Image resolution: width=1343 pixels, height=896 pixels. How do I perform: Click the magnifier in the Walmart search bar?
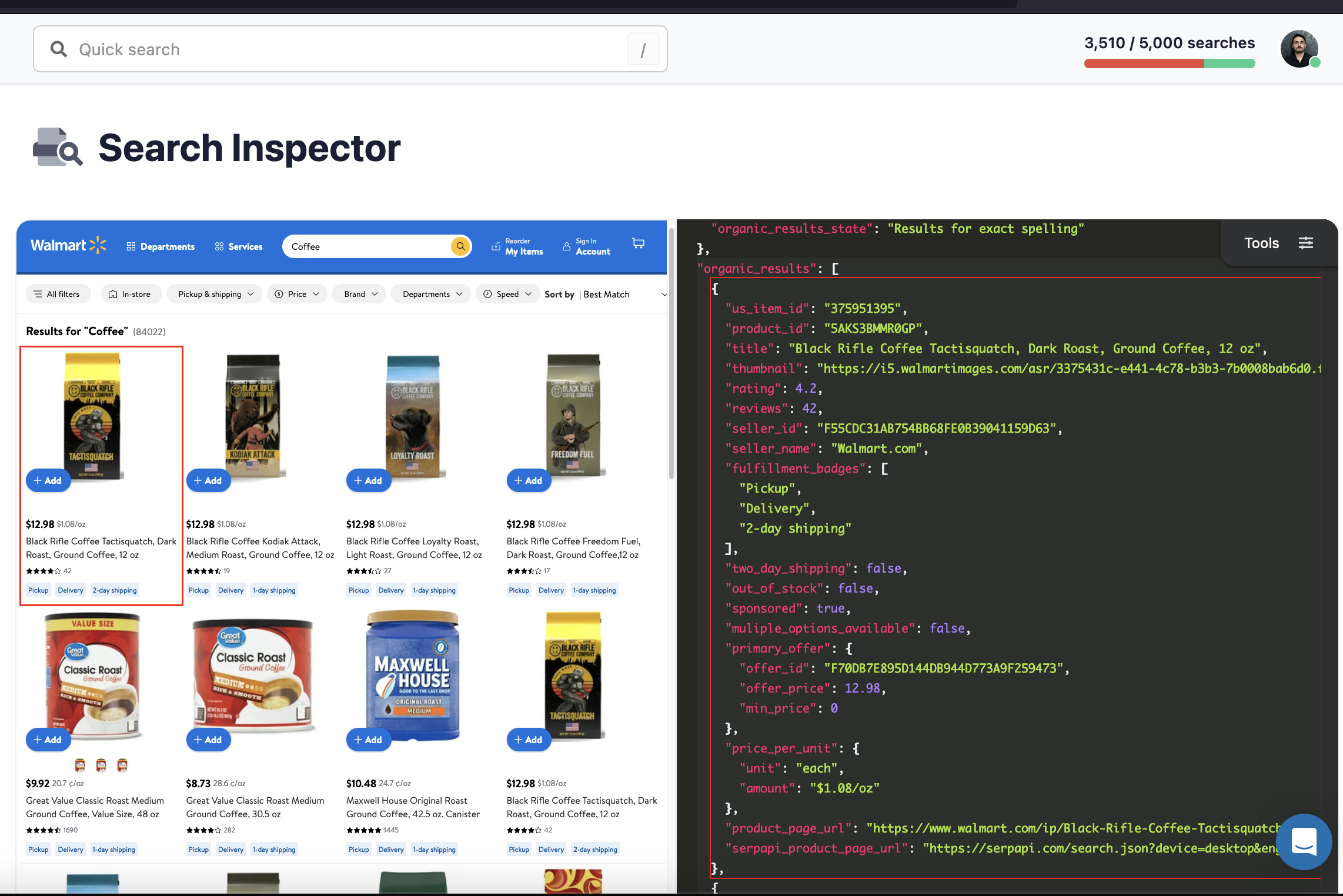coord(460,246)
